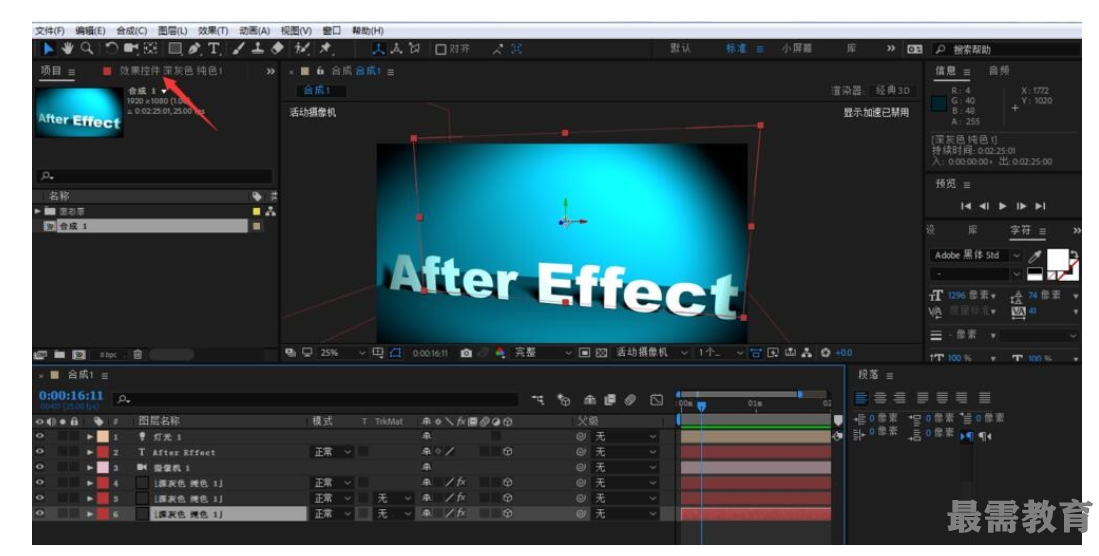Open parent dropdown for 灯光 1 layer
Image resolution: width=1099 pixels, height=556 pixels.
coord(625,436)
